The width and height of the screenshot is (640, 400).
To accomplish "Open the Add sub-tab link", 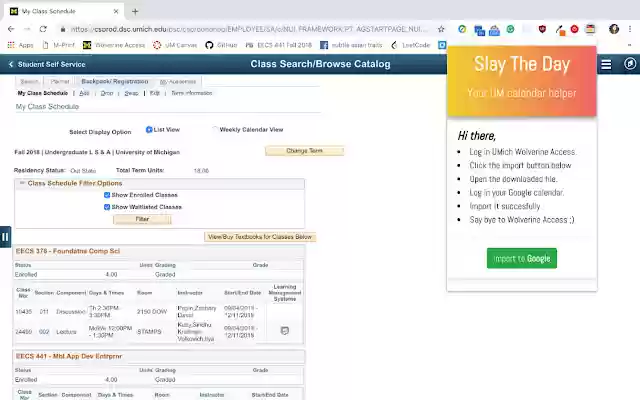I will [x=84, y=93].
